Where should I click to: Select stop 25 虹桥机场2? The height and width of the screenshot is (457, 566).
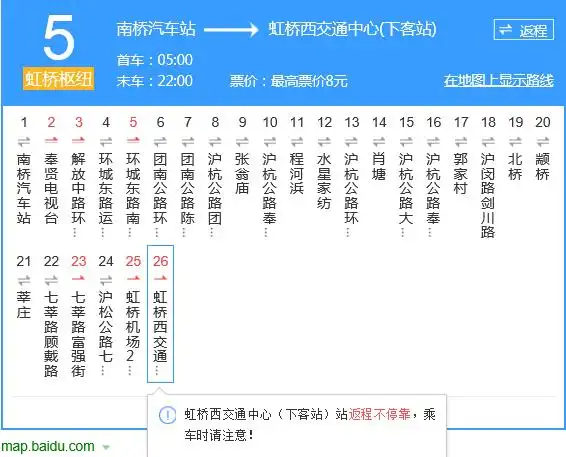(133, 333)
